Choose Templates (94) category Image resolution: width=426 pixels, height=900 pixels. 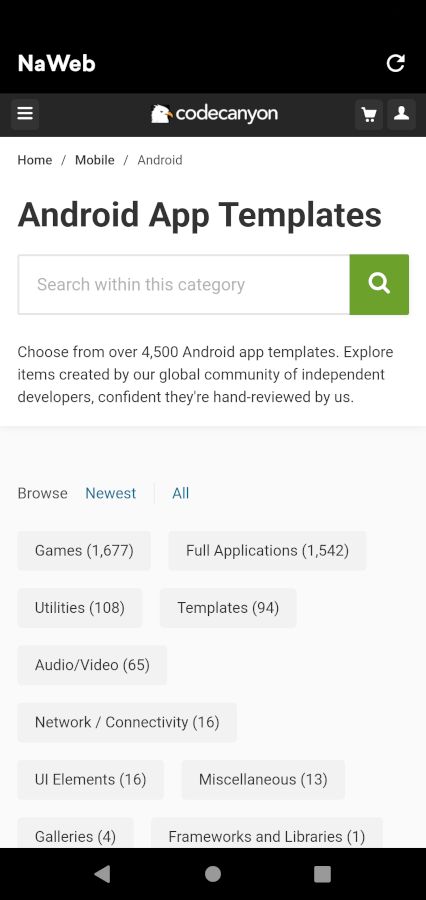(229, 608)
